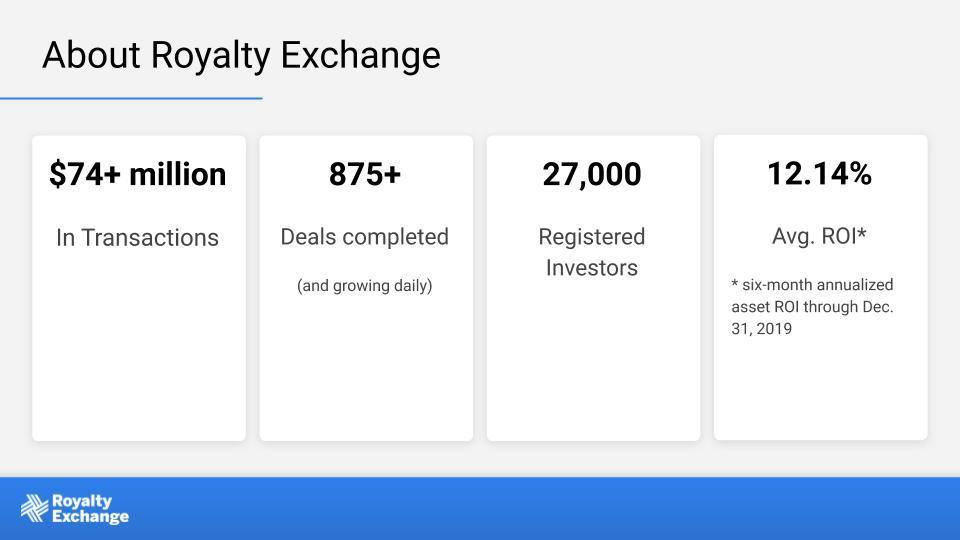The image size is (960, 540).
Task: Select the blue underline below title
Action: point(131,98)
